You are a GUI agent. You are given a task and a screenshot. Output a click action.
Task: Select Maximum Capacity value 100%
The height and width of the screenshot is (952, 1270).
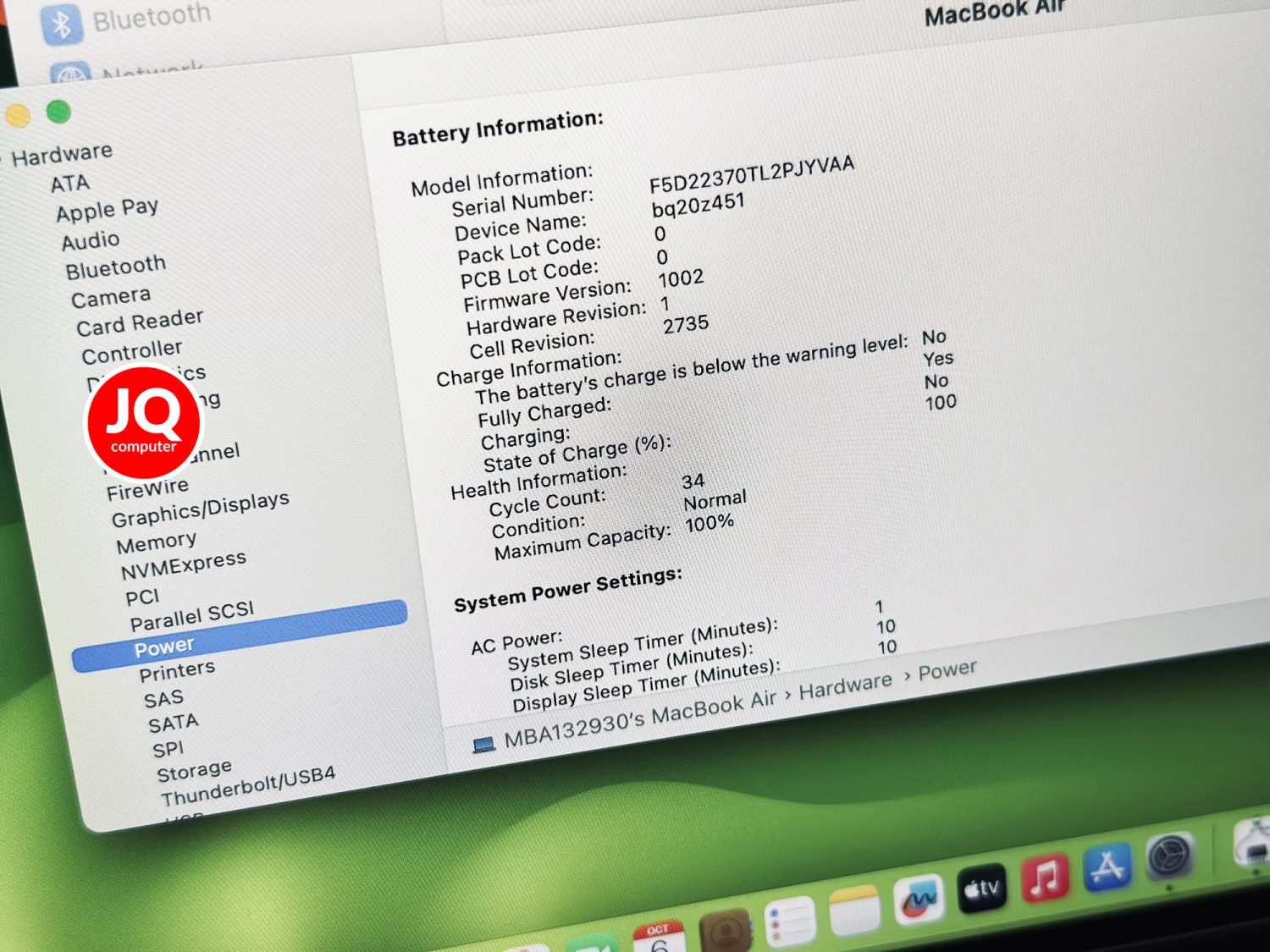click(x=710, y=524)
